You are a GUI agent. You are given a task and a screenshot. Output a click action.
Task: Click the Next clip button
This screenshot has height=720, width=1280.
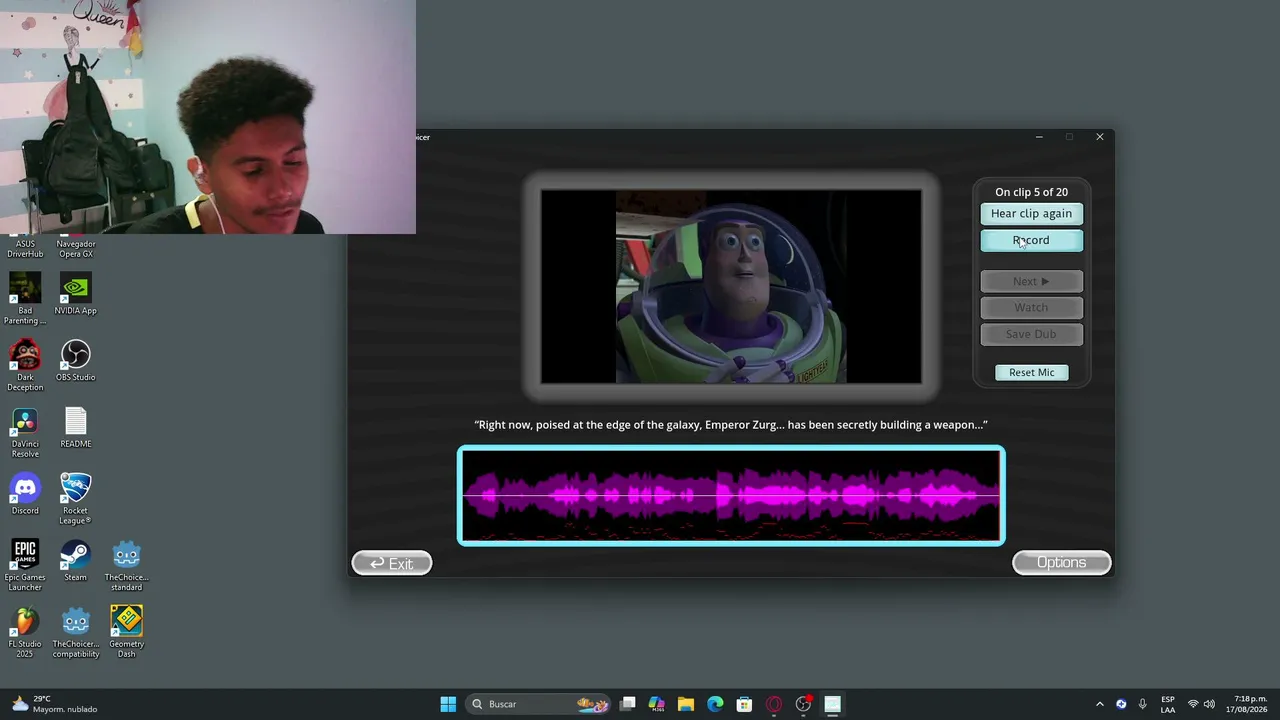click(1031, 281)
